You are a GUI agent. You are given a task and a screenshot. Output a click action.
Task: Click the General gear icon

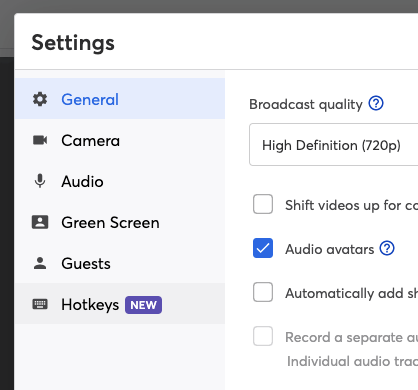coord(40,99)
